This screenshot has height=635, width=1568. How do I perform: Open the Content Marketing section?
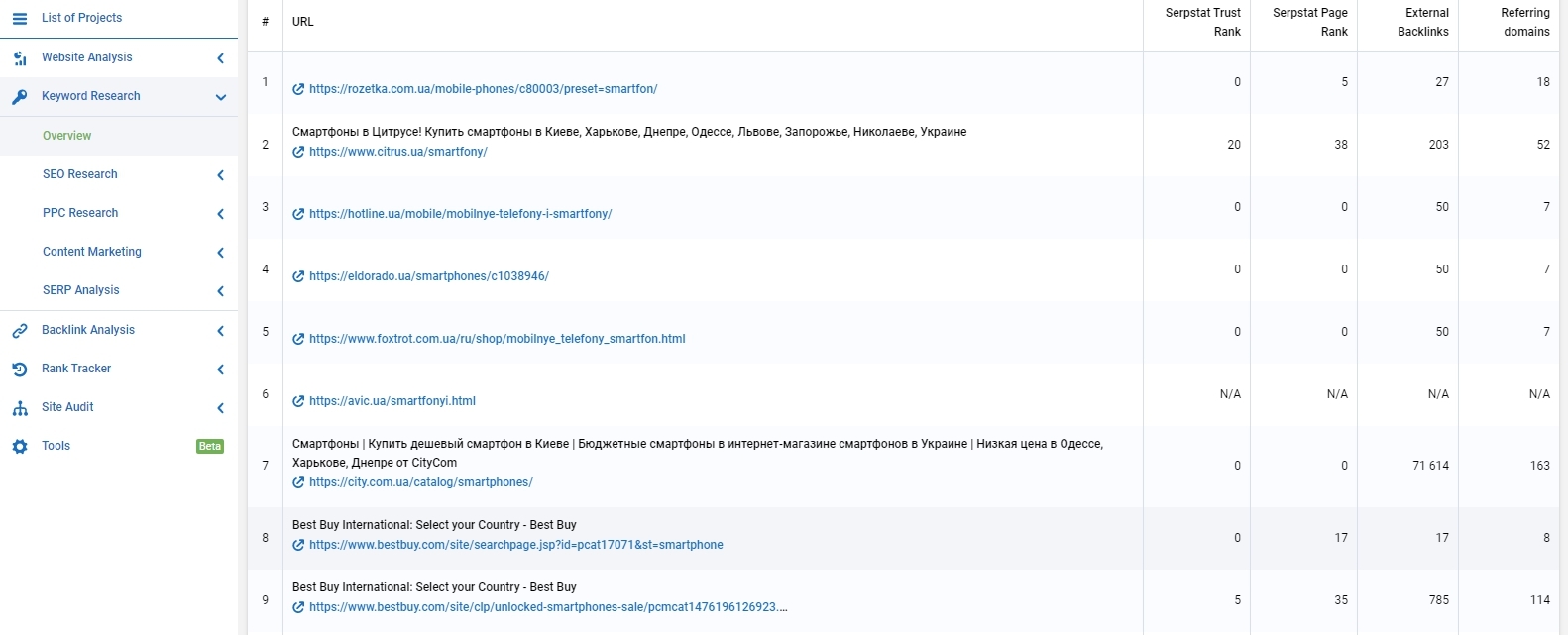(x=92, y=252)
